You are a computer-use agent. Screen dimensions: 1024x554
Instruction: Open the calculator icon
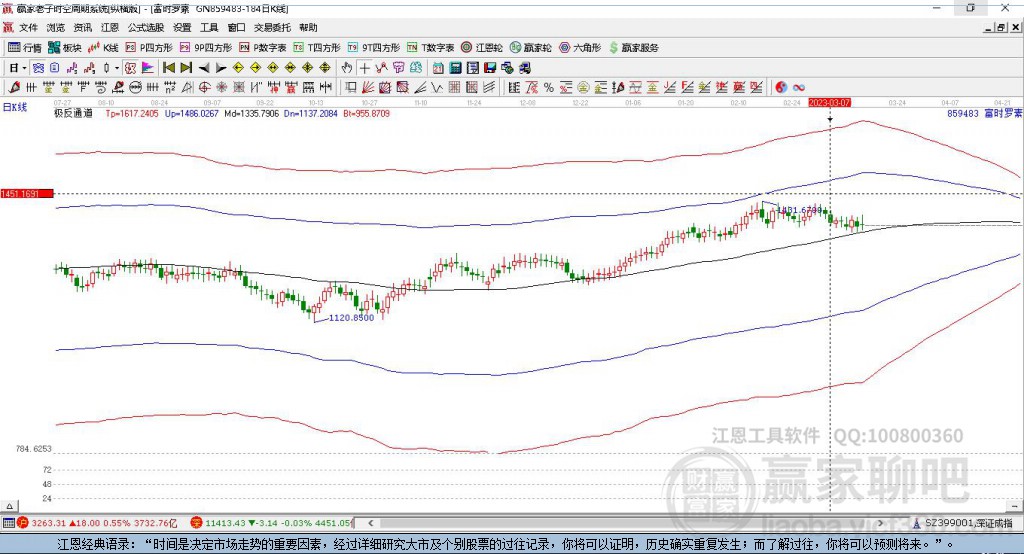point(456,68)
